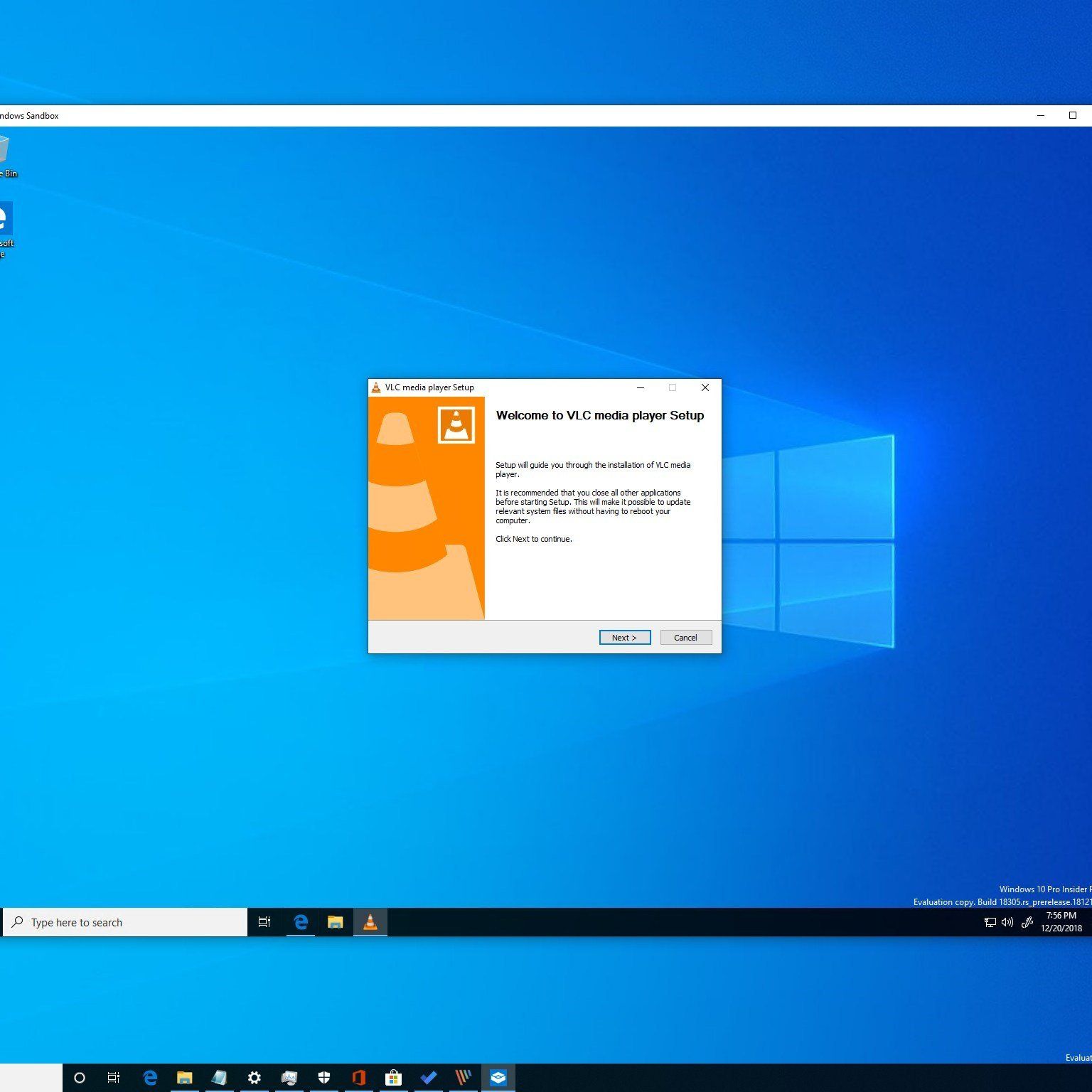Cancel the VLC media player installation
The height and width of the screenshot is (1092, 1092).
(685, 637)
